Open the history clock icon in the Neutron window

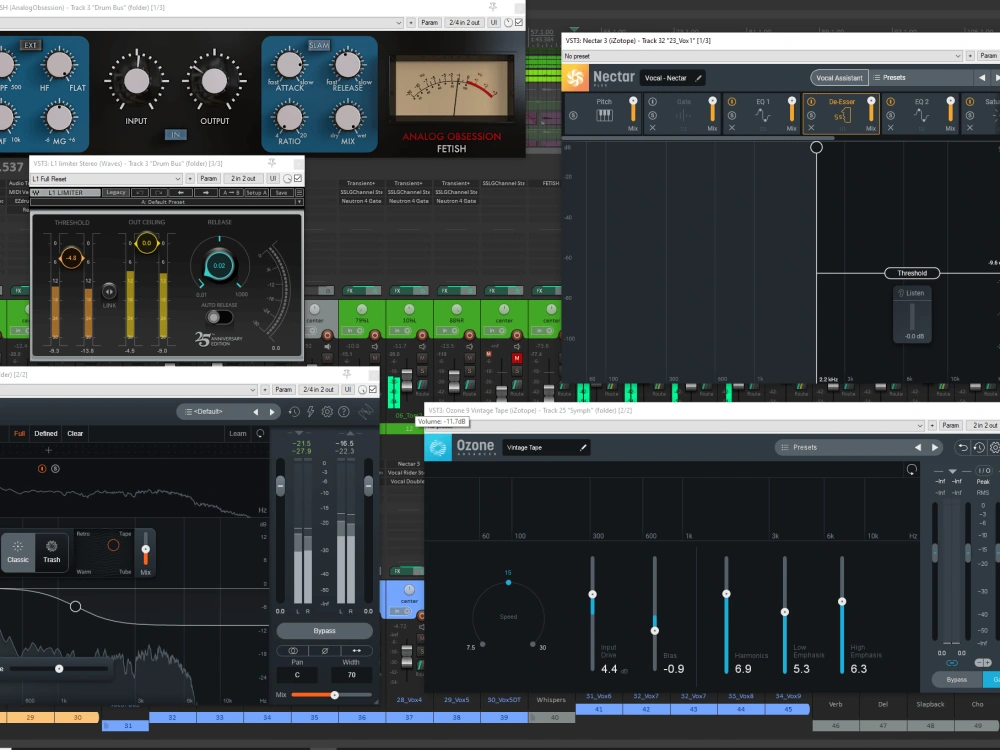pyautogui.click(x=294, y=412)
